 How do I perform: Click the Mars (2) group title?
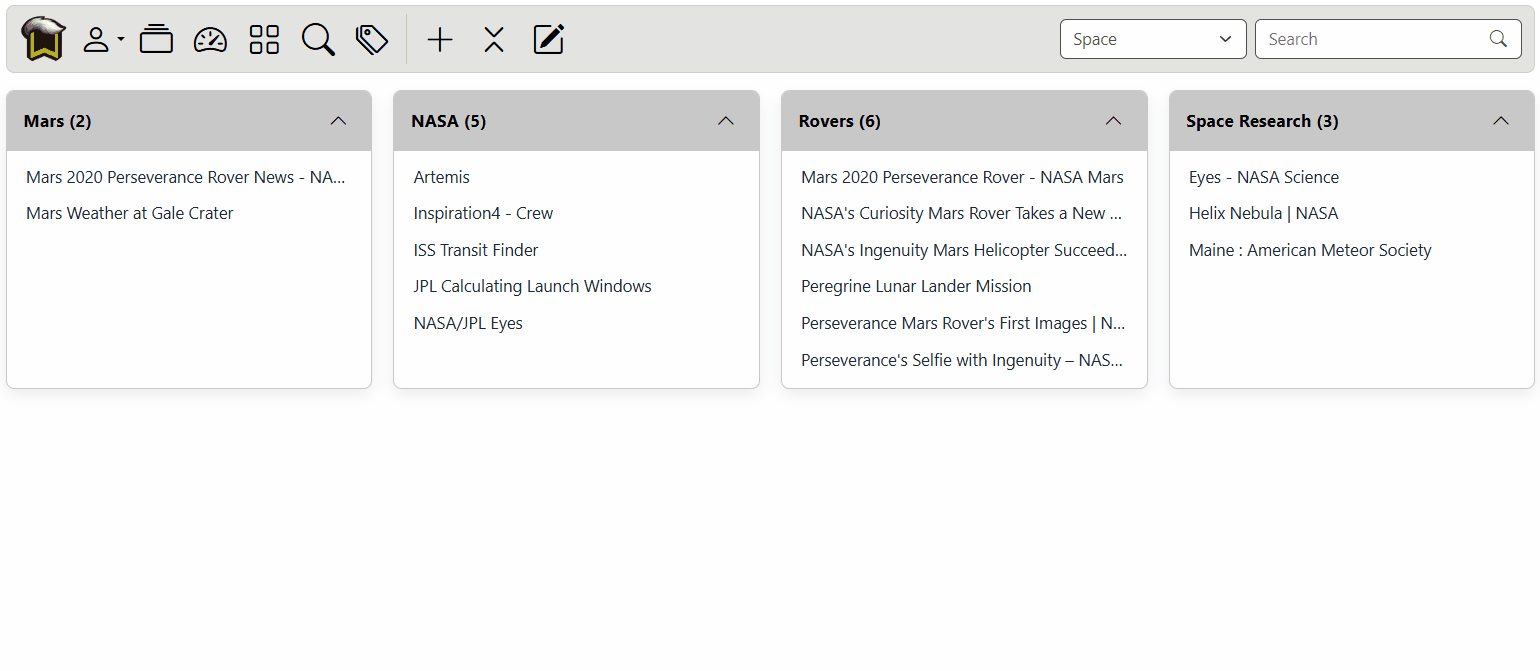coord(57,121)
